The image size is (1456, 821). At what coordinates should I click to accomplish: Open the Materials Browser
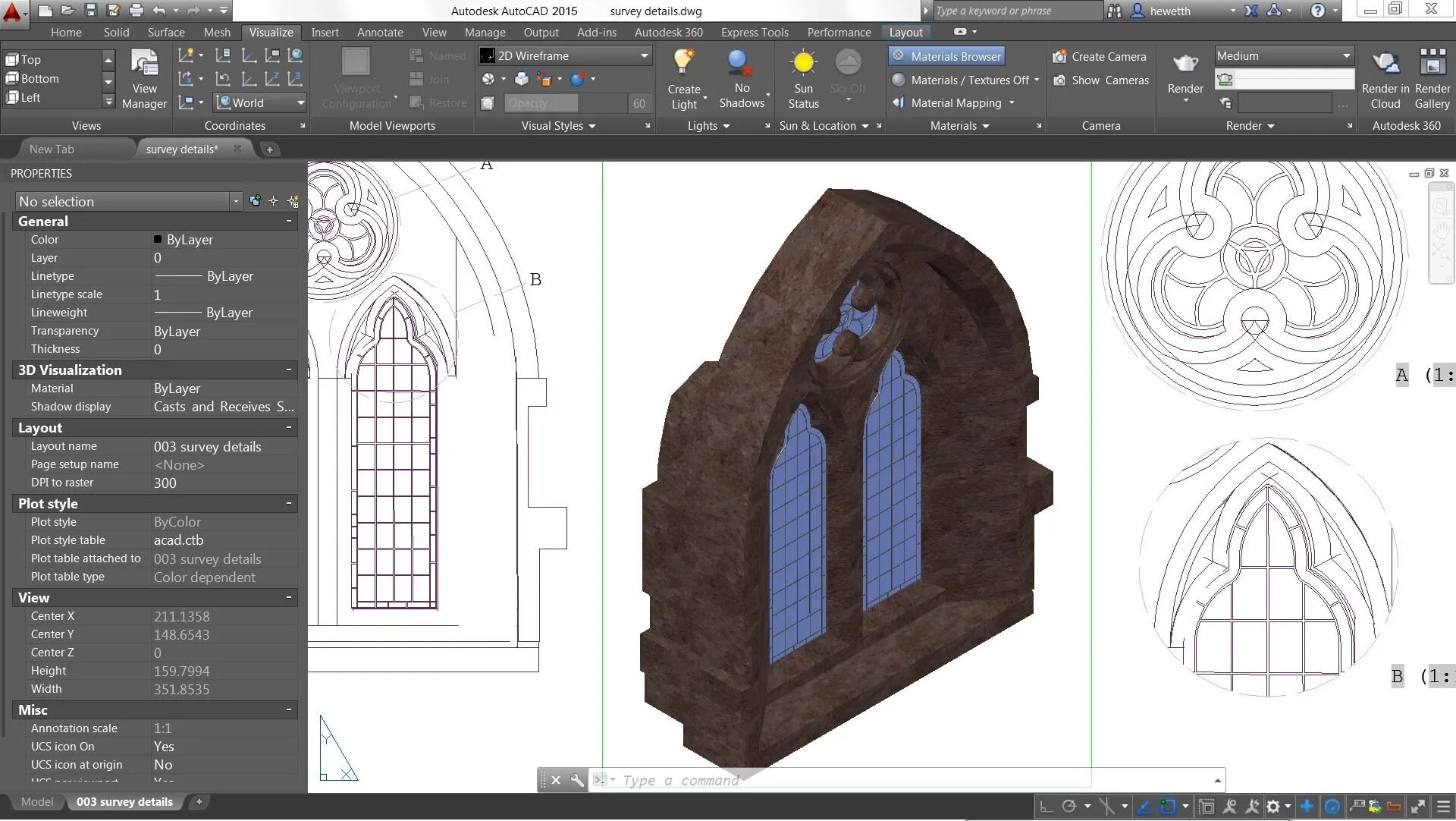[946, 56]
